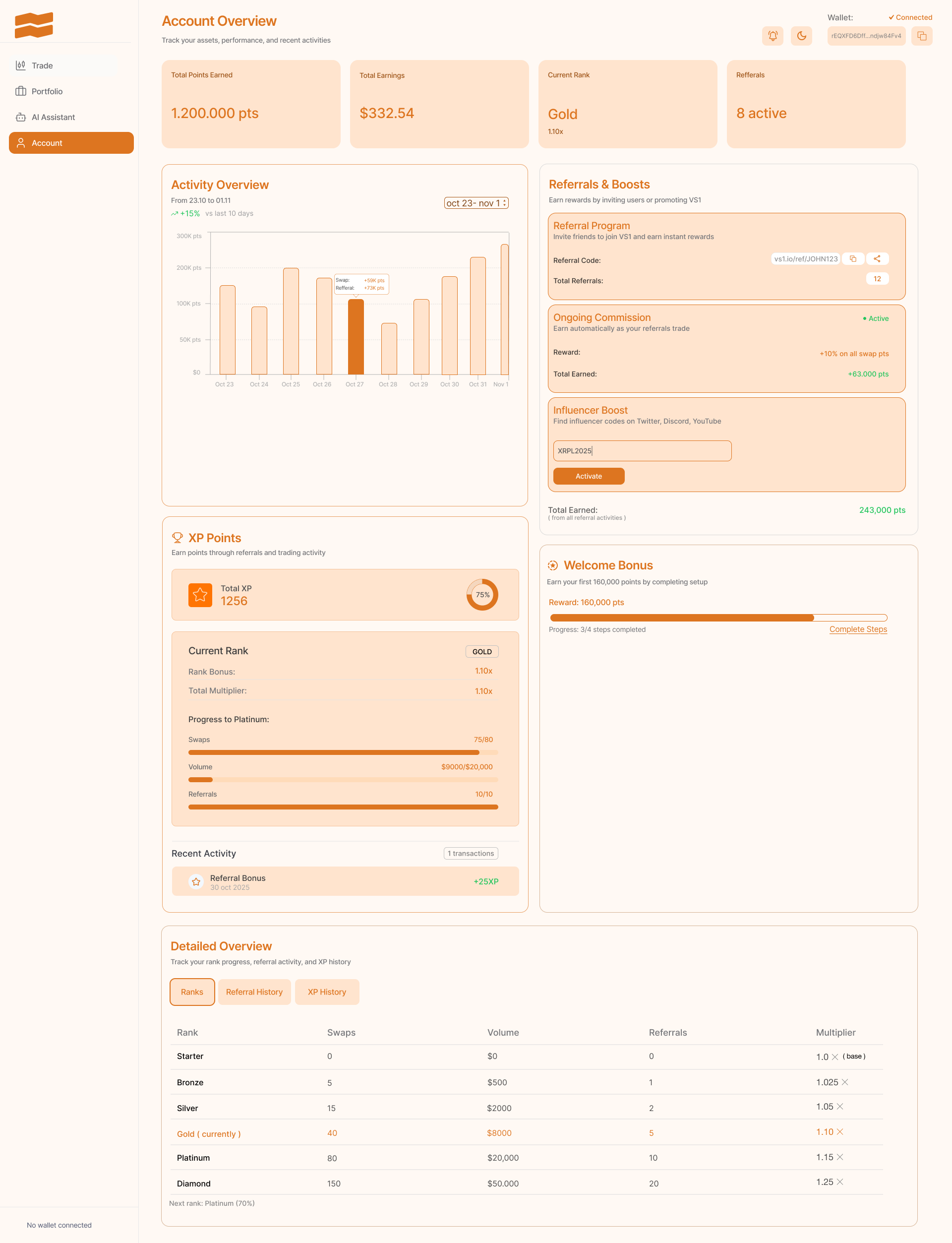Click the 243,000 pts total earned

coord(882,510)
